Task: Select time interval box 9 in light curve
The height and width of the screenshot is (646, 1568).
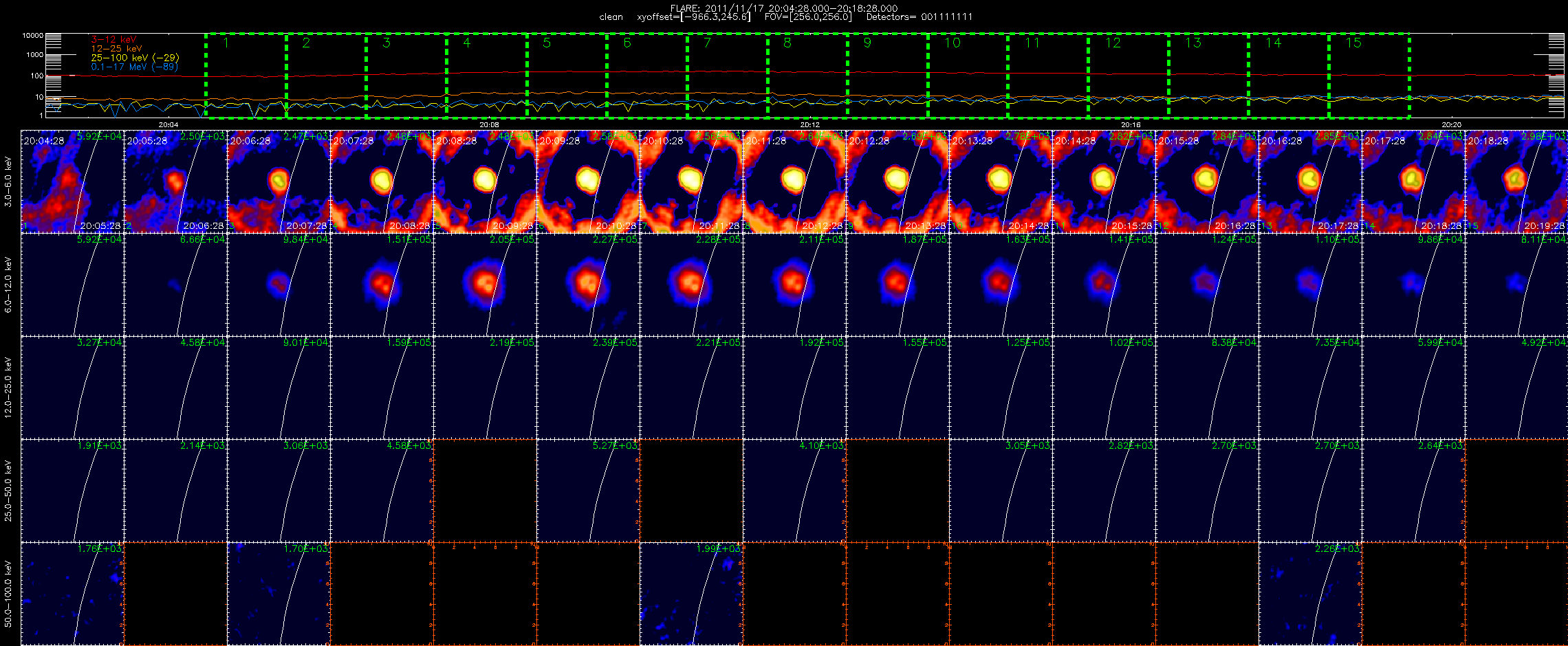Action: point(888,76)
